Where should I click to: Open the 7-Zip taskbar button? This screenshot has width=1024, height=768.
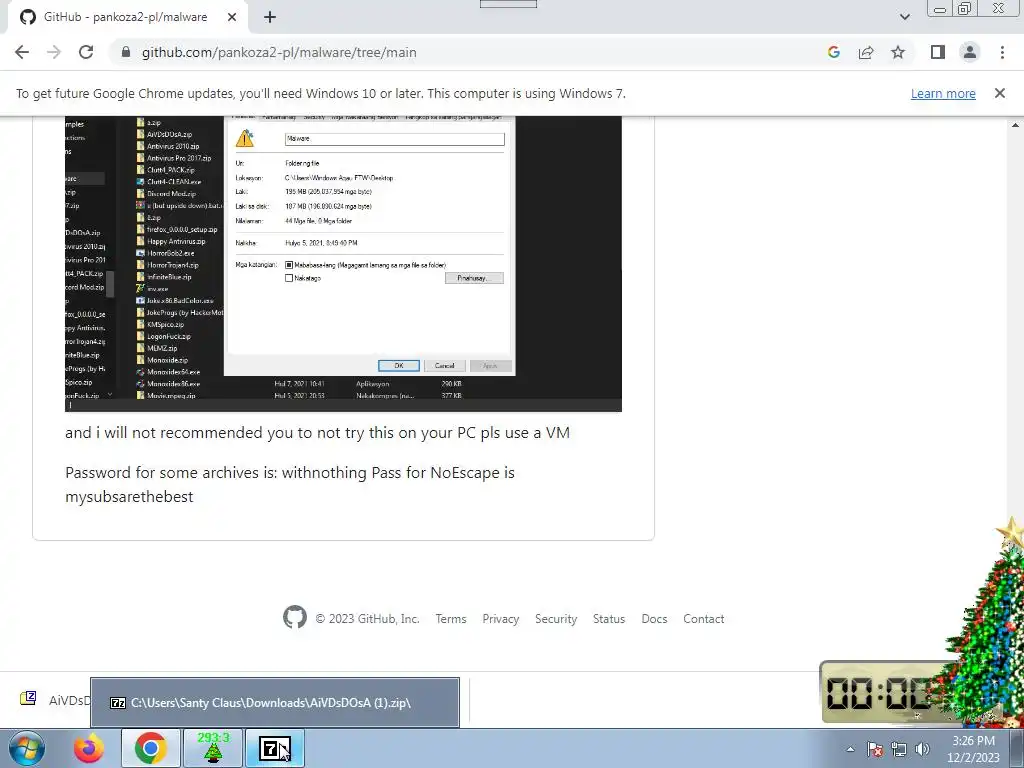click(x=275, y=748)
